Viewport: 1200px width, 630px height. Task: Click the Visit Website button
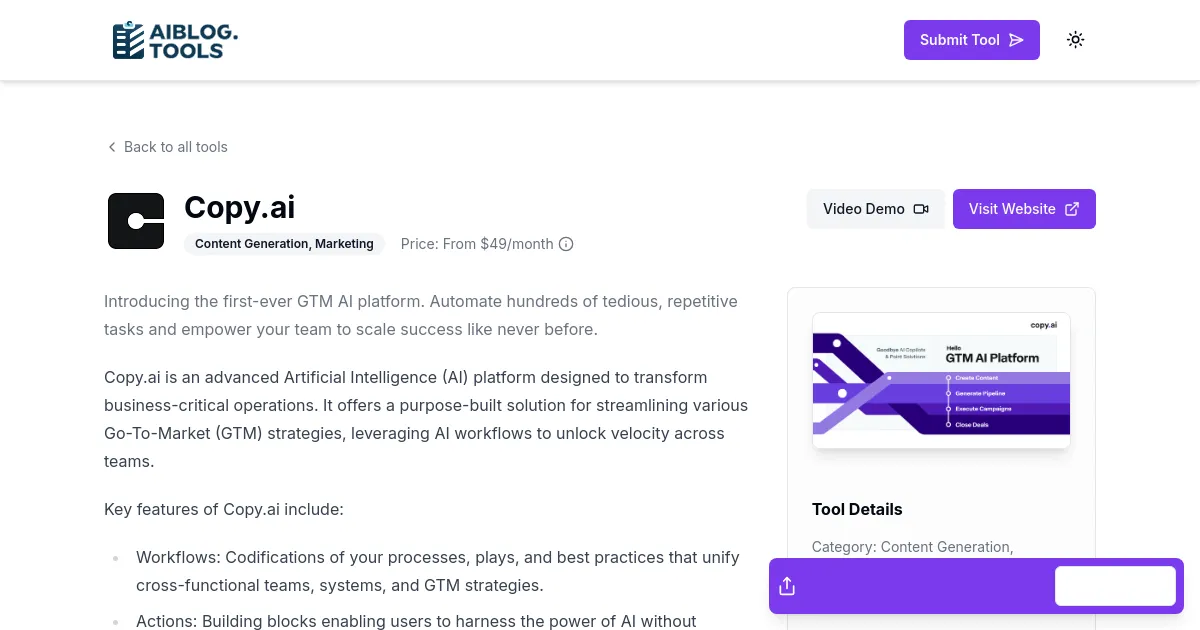(1023, 209)
